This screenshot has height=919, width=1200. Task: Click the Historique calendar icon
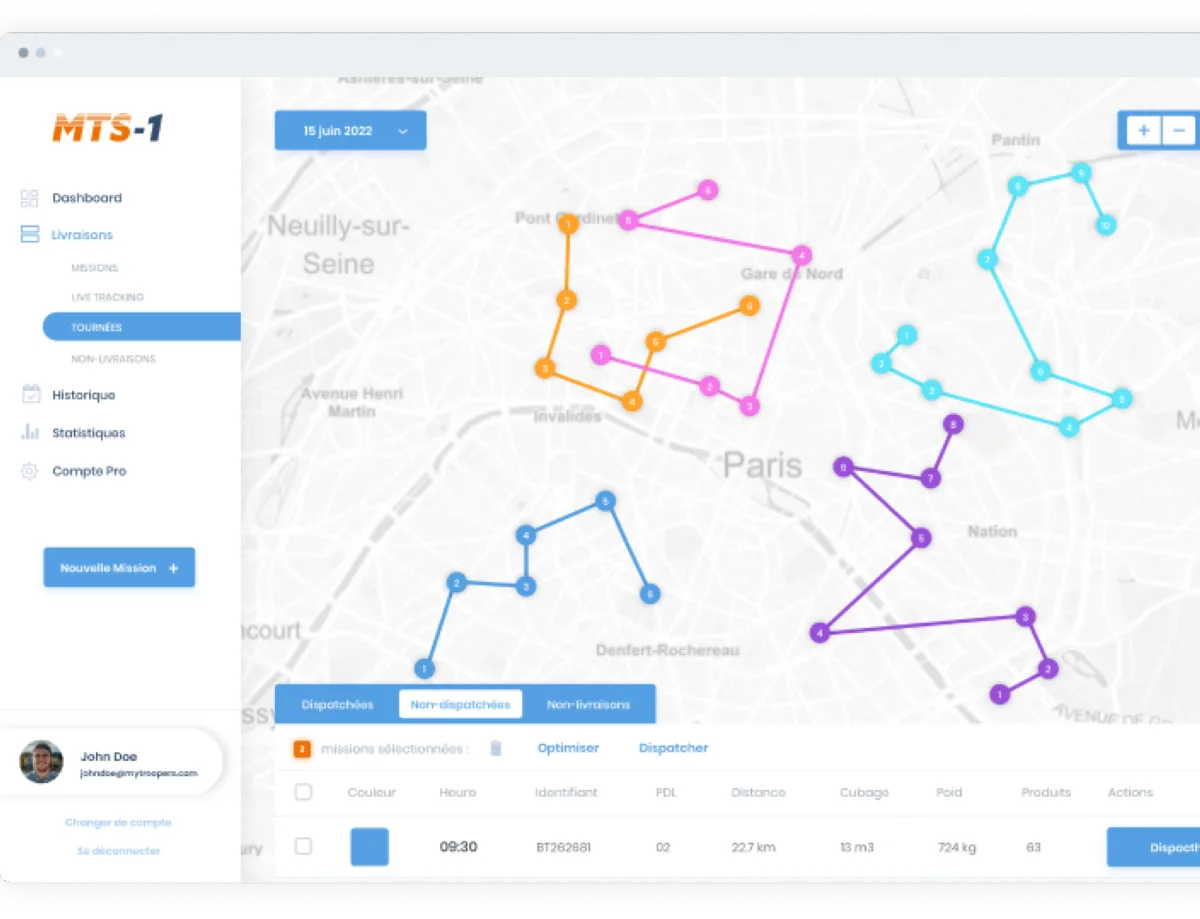coord(30,394)
